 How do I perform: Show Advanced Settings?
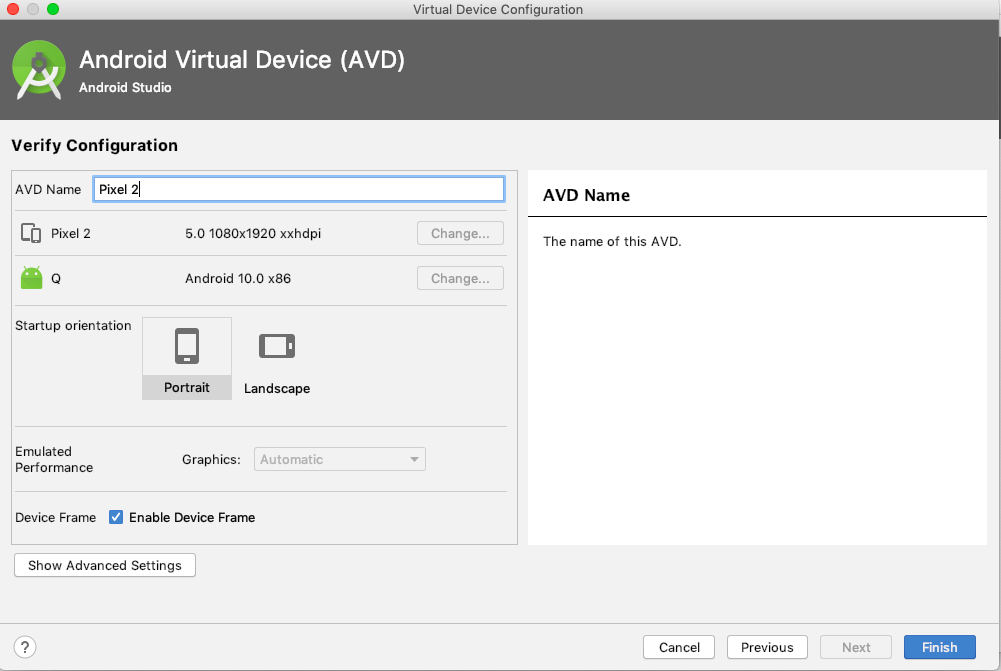[x=105, y=565]
